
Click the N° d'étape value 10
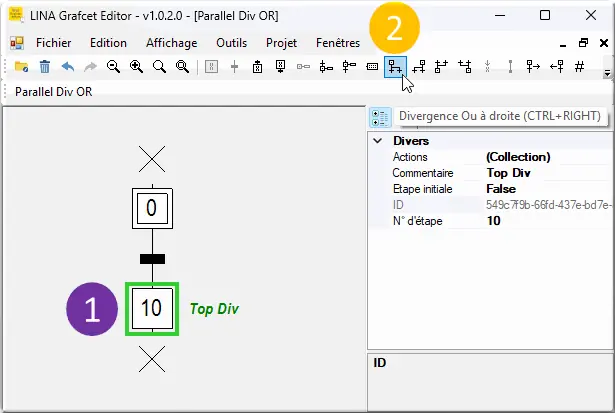(x=494, y=221)
